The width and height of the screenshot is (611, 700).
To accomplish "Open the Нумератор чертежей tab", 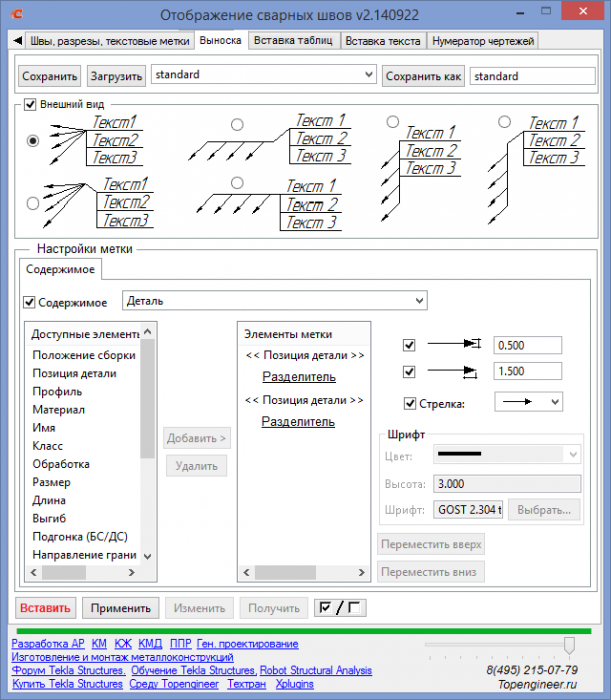I will tap(482, 41).
